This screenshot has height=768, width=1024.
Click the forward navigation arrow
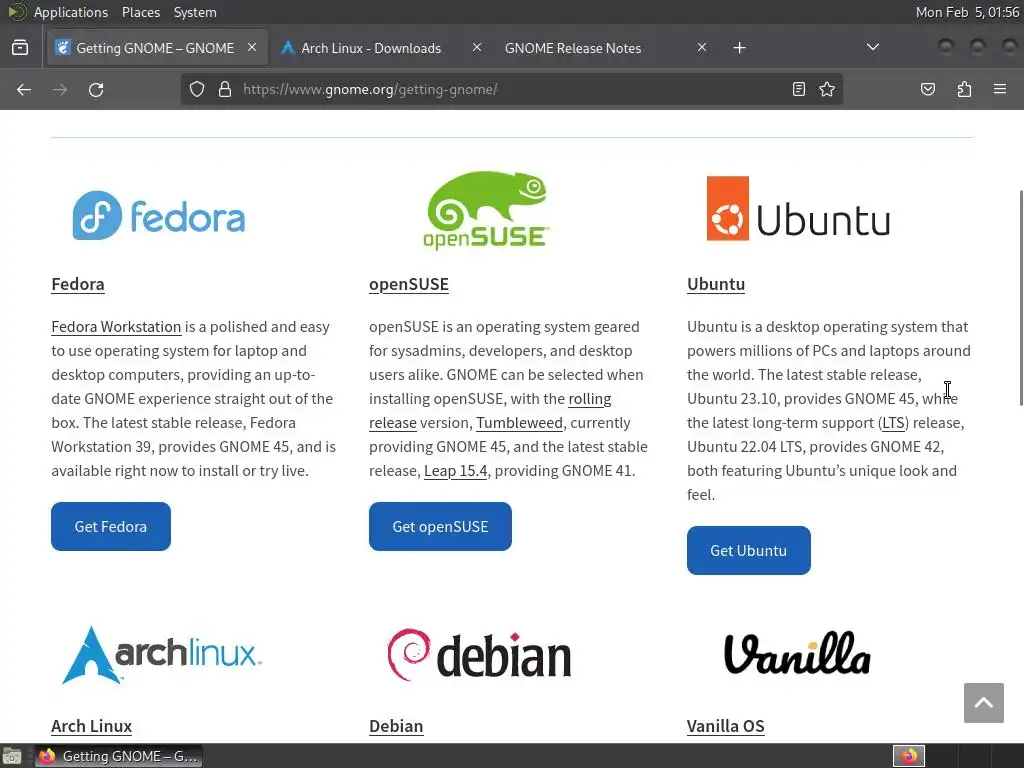click(x=60, y=89)
